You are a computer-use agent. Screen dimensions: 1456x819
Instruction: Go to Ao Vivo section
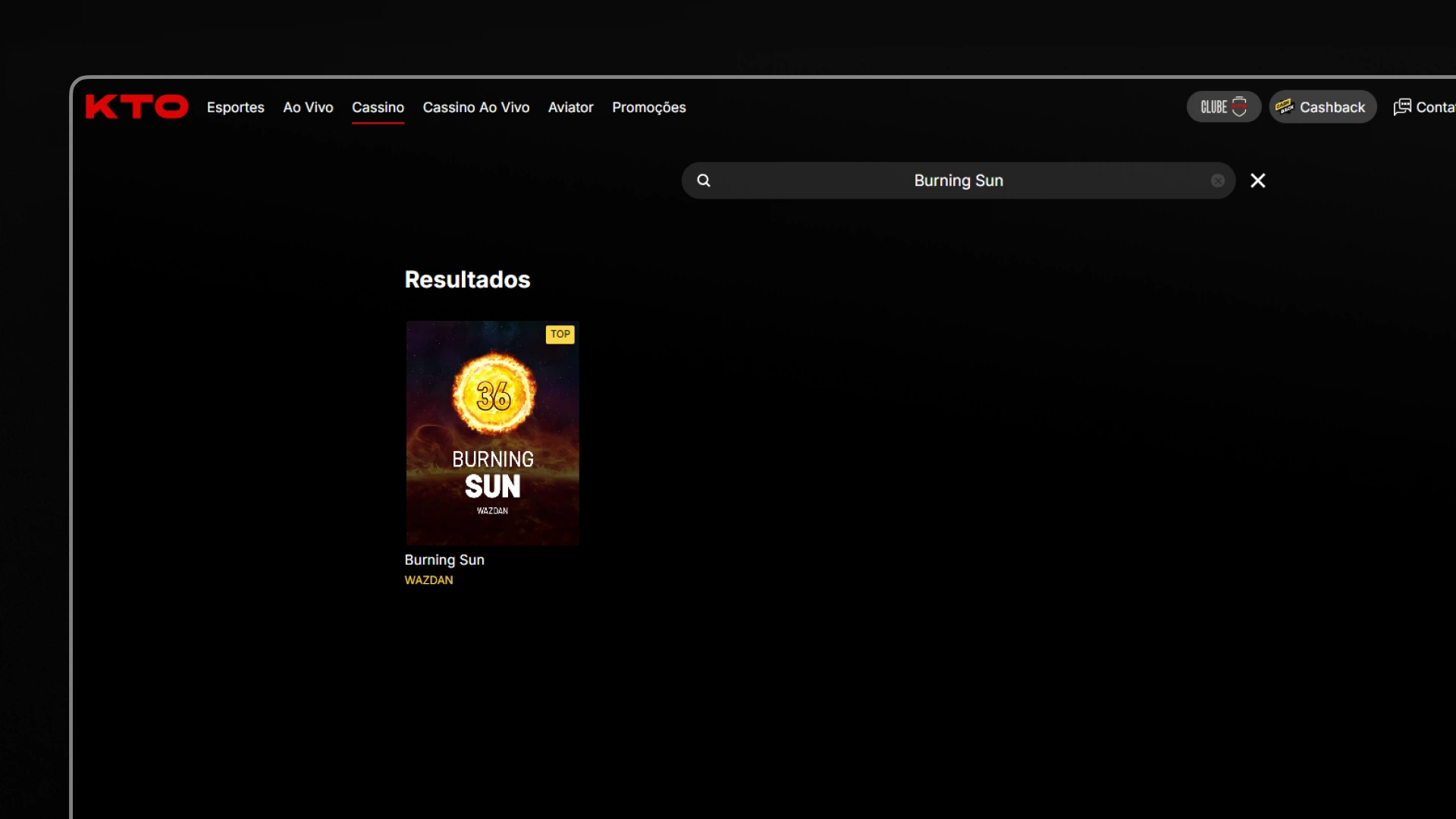pyautogui.click(x=308, y=108)
